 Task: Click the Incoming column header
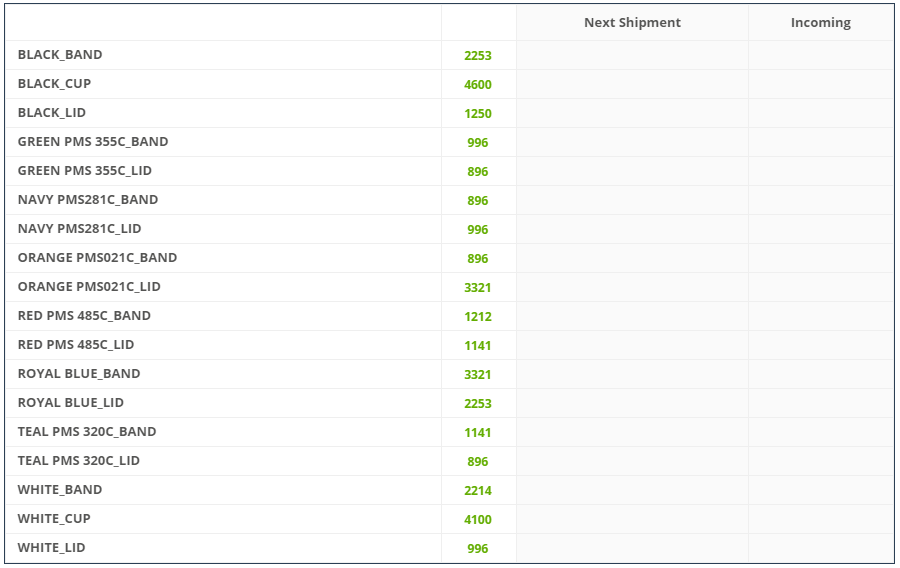coord(820,22)
